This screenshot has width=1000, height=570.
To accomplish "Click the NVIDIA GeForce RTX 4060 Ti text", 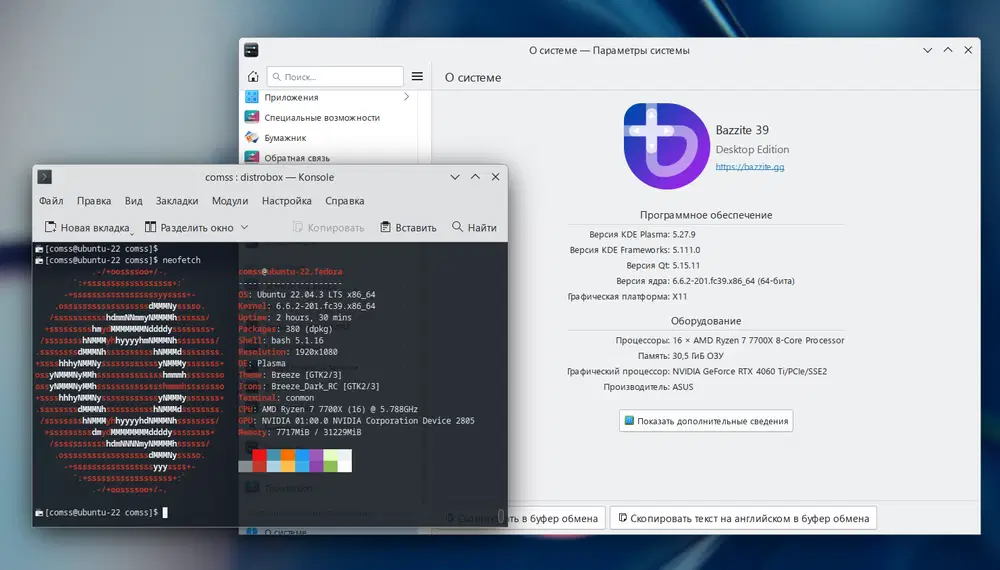I will click(749, 371).
